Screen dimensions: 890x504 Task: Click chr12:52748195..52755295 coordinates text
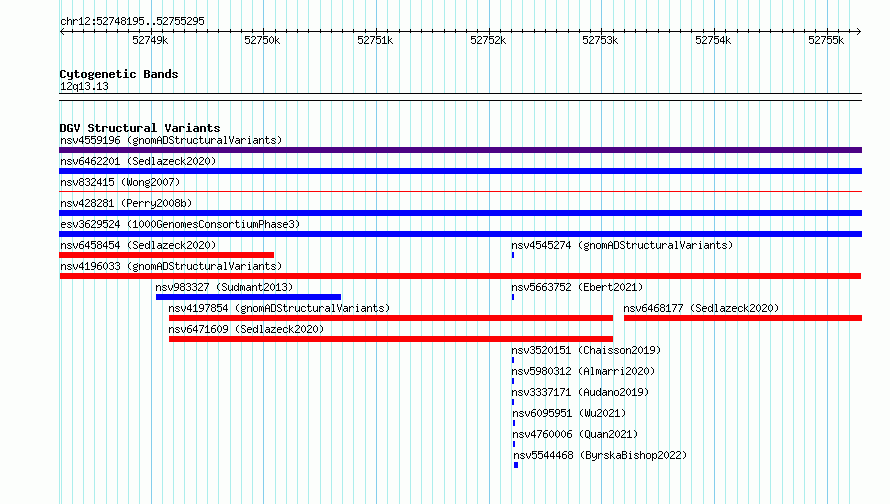(132, 21)
